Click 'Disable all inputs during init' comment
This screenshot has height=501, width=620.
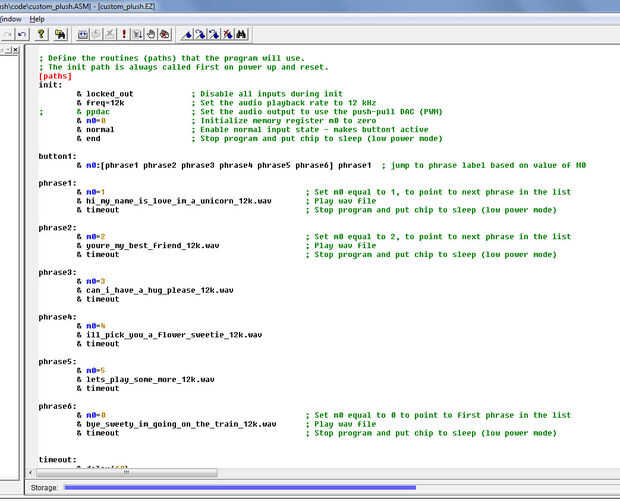267,94
